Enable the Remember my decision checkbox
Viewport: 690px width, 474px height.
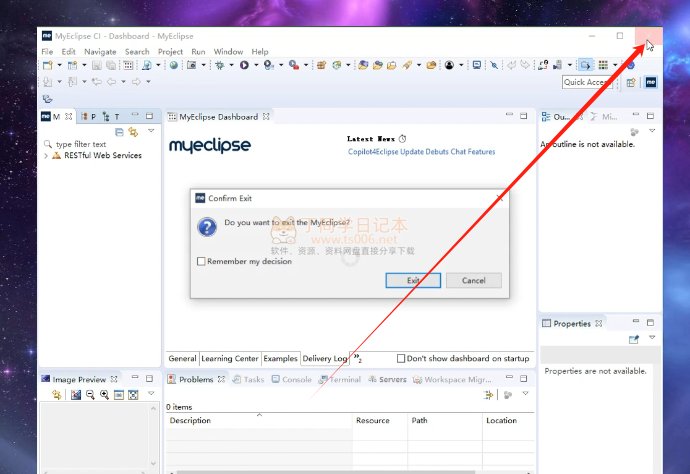tap(202, 261)
